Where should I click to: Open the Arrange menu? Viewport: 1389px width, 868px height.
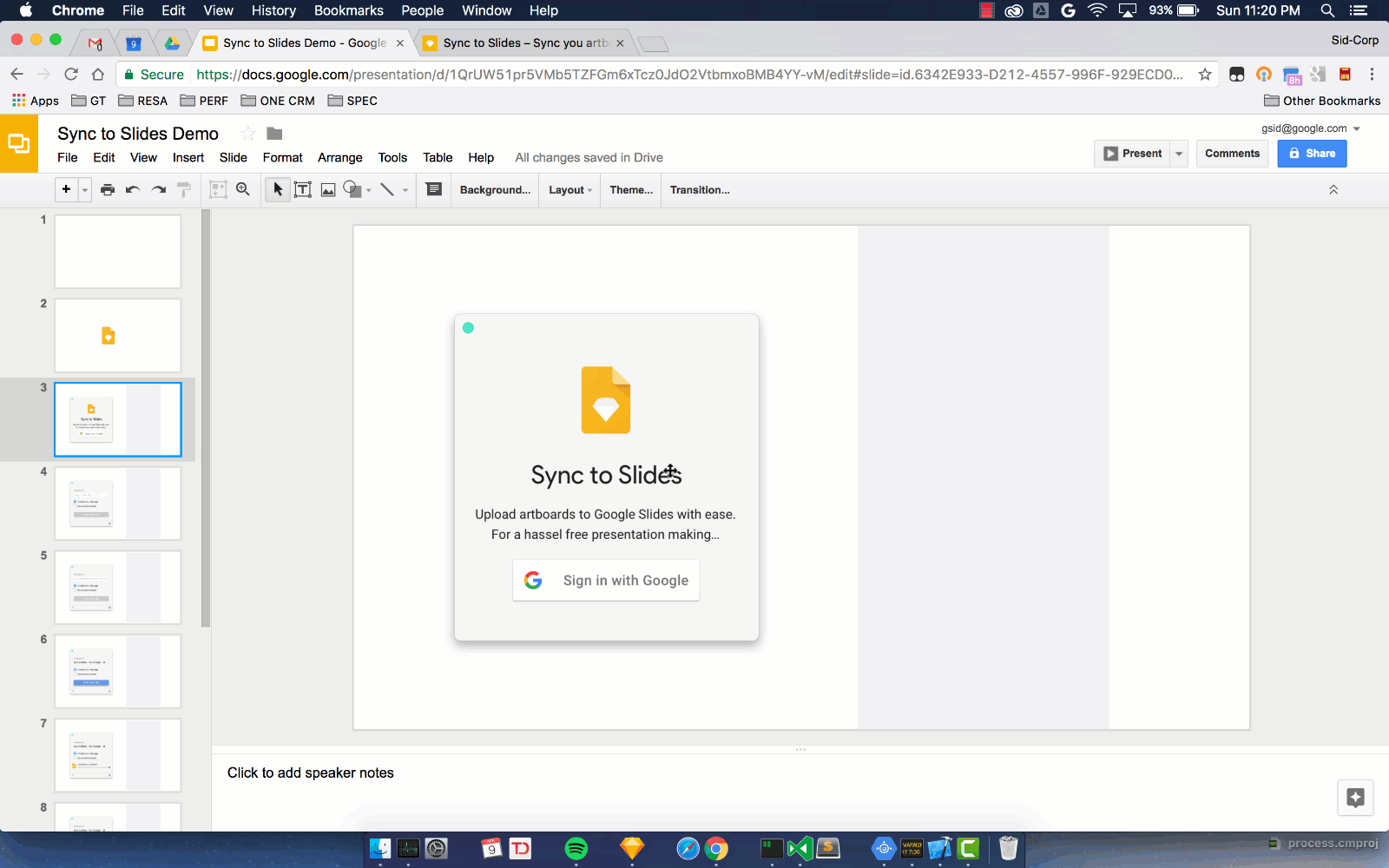tap(340, 157)
